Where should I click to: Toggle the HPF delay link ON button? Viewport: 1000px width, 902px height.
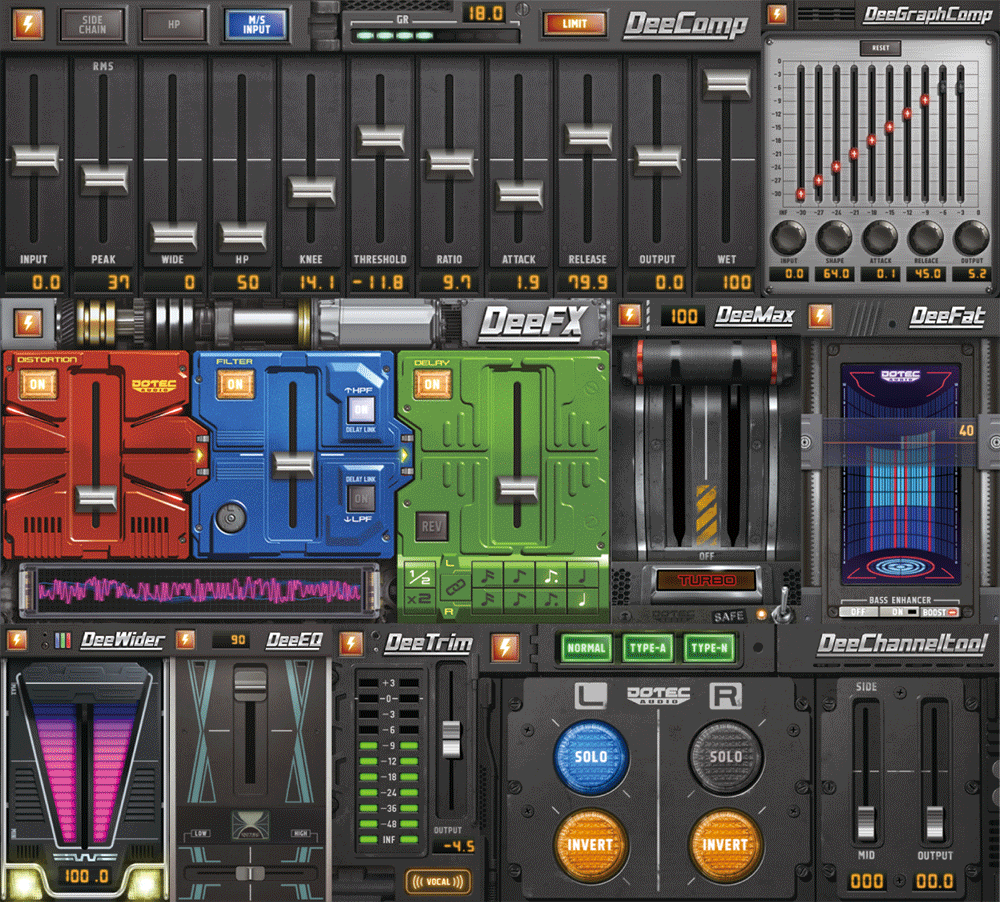coord(361,410)
